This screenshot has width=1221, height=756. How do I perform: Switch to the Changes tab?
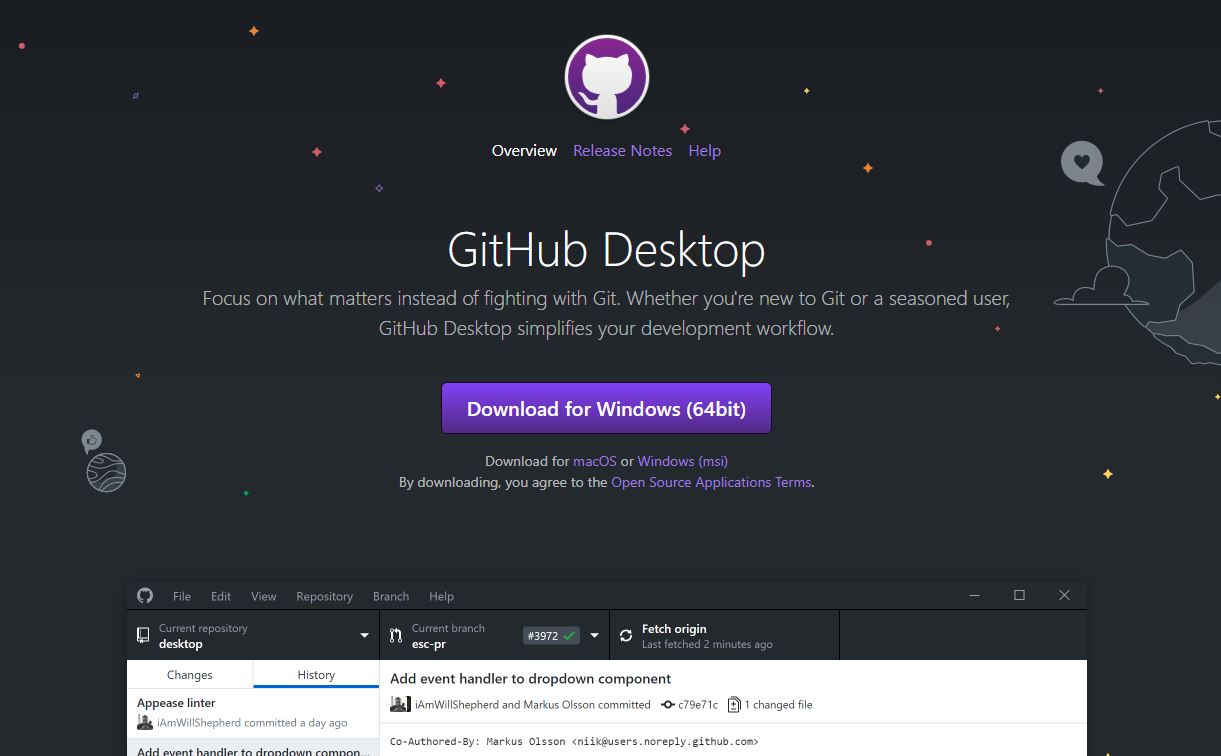point(190,674)
